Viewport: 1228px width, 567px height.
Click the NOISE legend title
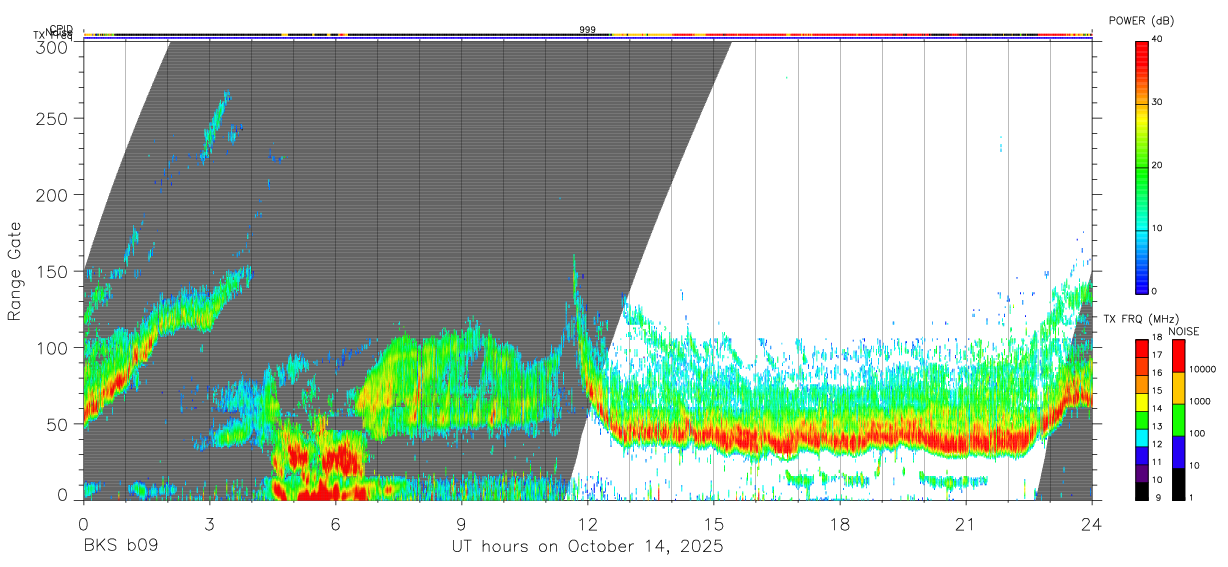(x=1185, y=331)
